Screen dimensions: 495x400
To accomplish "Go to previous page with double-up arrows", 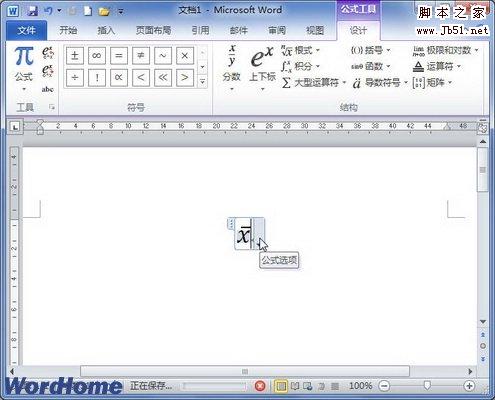I will click(x=483, y=335).
